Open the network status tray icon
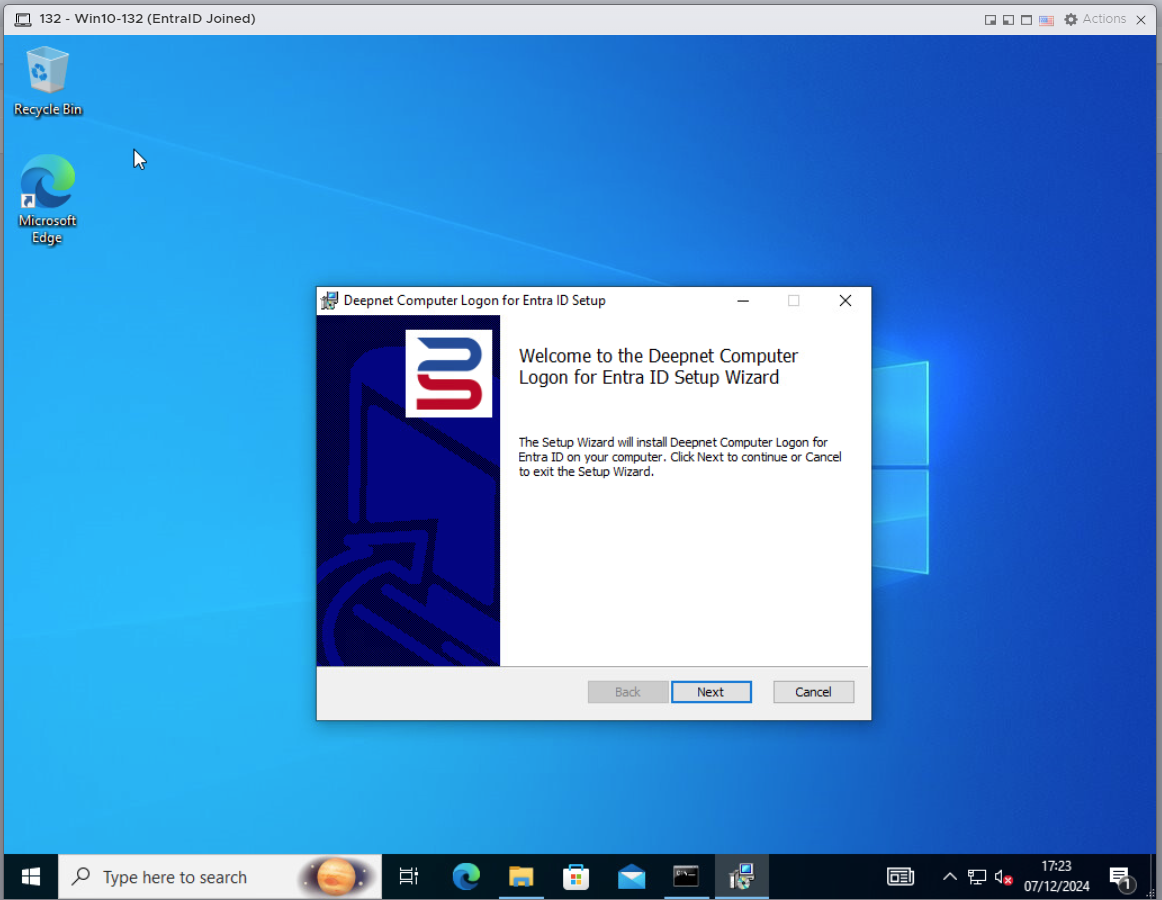Viewport: 1162px width, 900px height. pyautogui.click(x=977, y=877)
